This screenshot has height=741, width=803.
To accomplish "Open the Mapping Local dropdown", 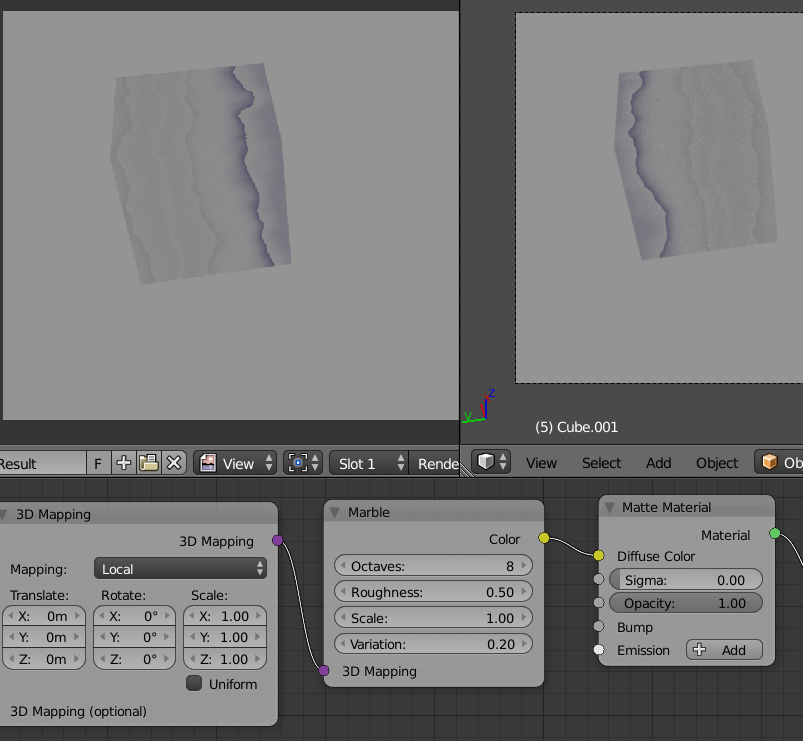I will [180, 568].
